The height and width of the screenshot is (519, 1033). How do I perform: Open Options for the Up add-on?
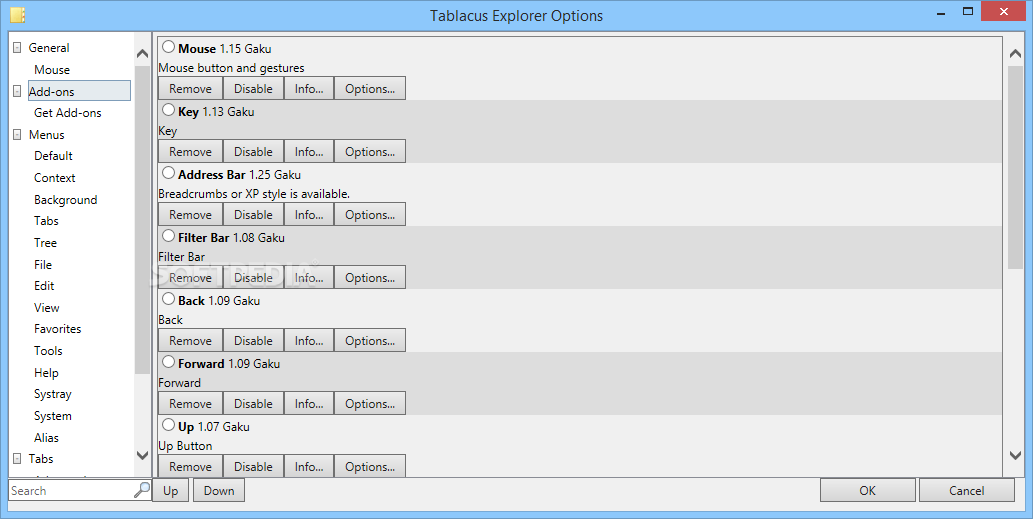(370, 466)
